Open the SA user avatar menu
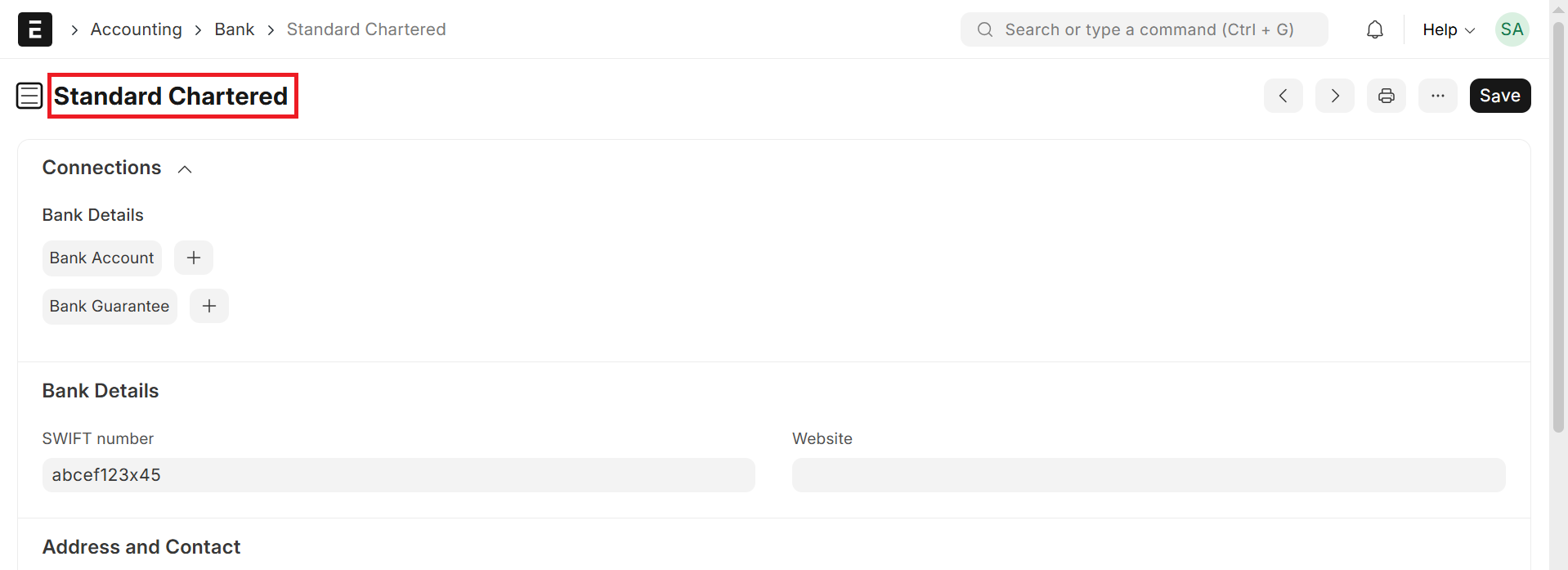1568x570 pixels. pos(1512,29)
